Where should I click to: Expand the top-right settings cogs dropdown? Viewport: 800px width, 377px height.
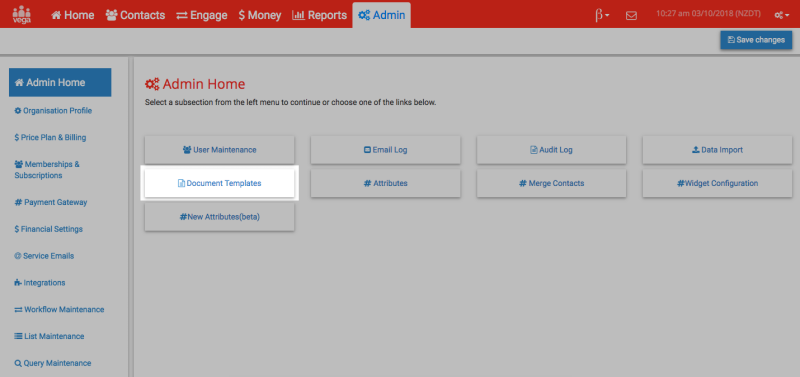(x=782, y=15)
